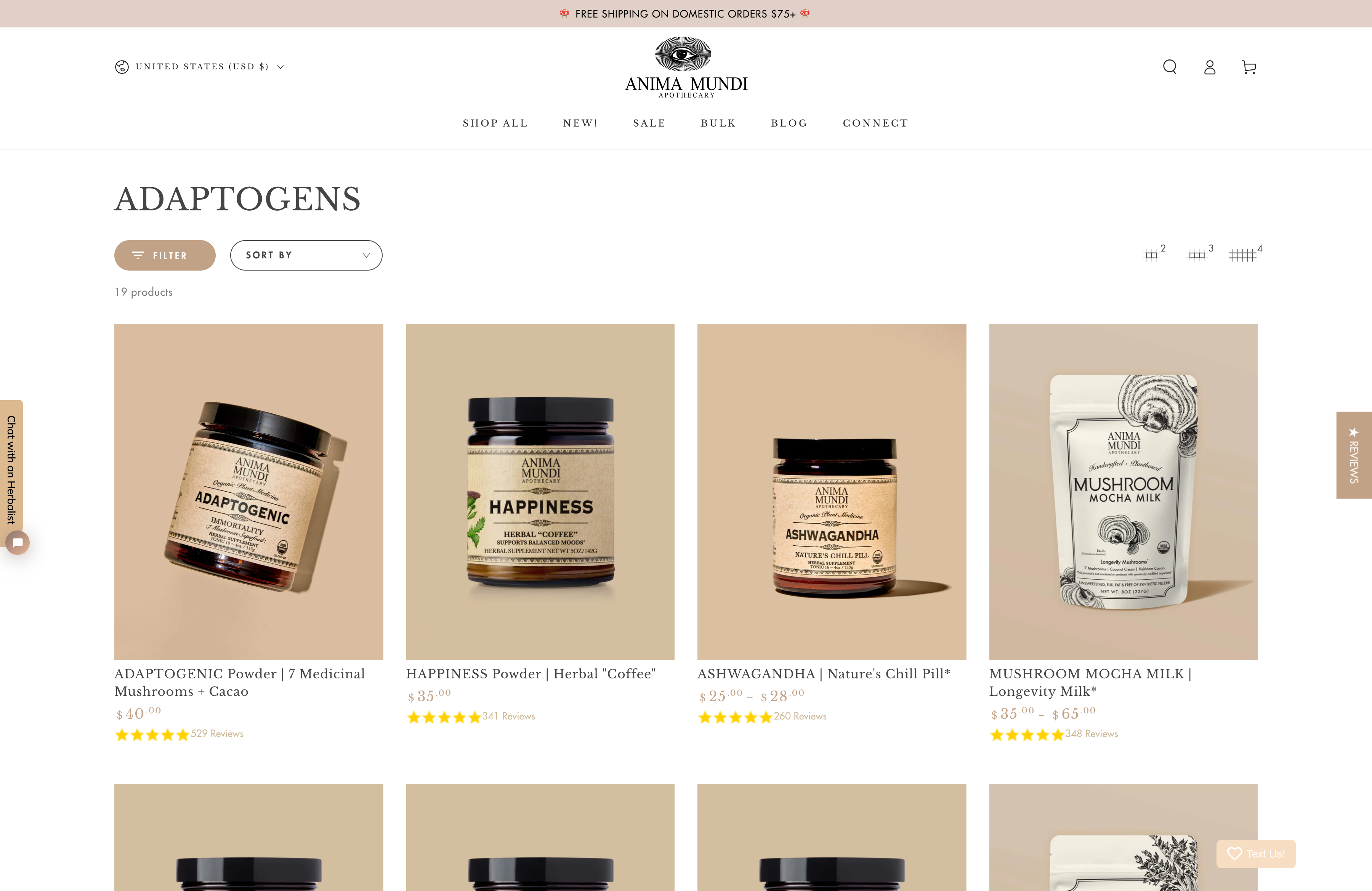This screenshot has height=891, width=1372.
Task: Expand the Sort By dropdown
Action: (x=306, y=255)
